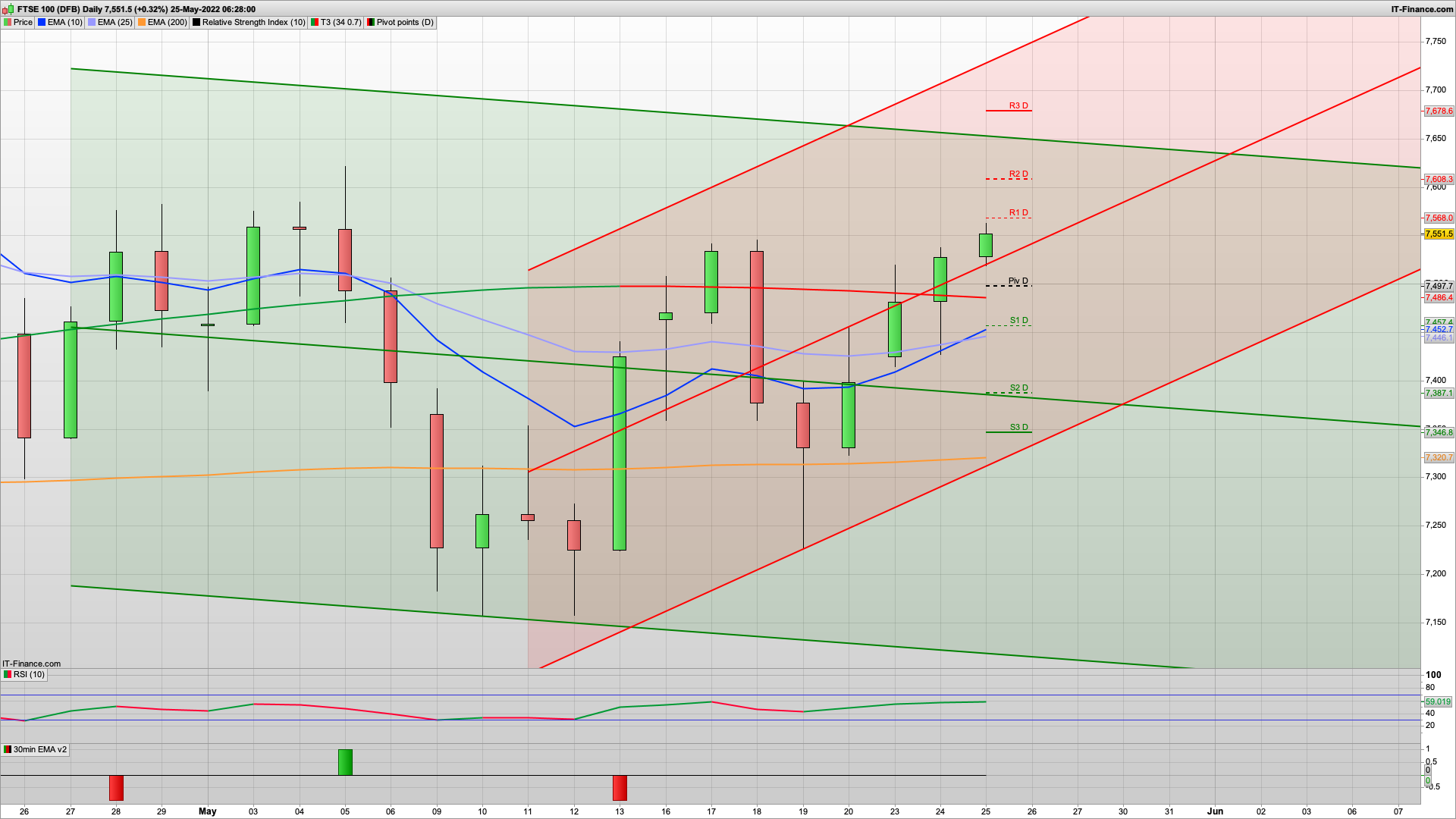
Task: Click the RSI value tag 59.019
Action: point(1438,702)
